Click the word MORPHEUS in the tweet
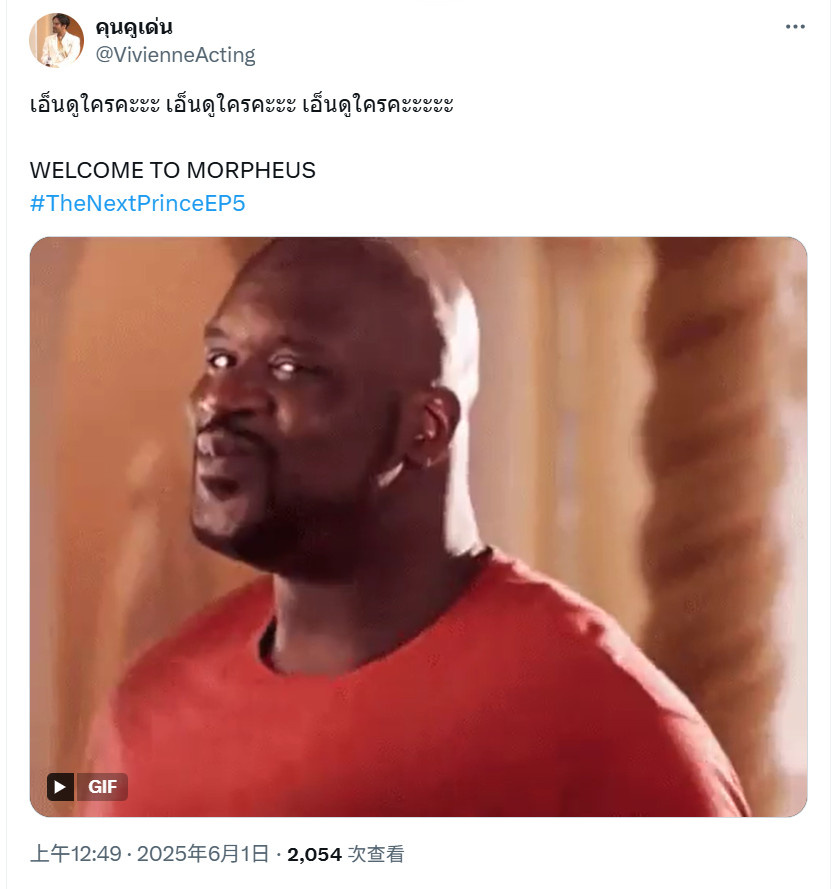Image resolution: width=831 pixels, height=889 pixels. pos(251,170)
